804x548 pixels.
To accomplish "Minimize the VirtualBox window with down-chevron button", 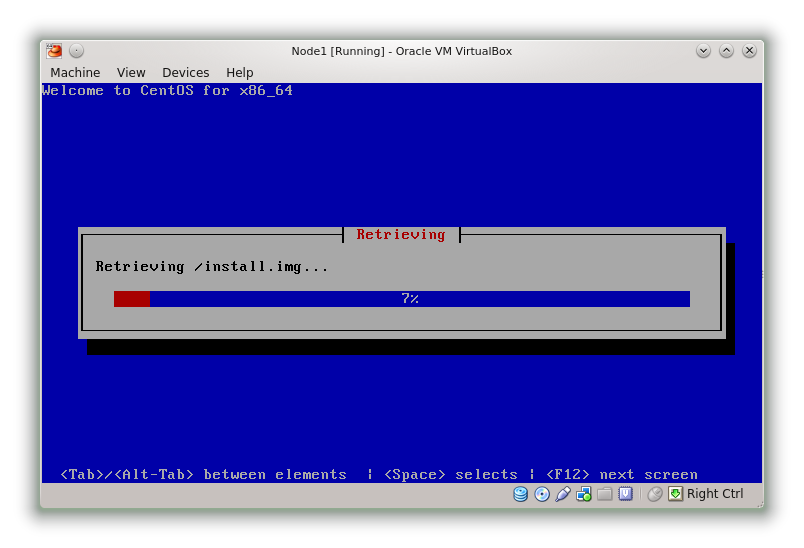I will [x=704, y=51].
